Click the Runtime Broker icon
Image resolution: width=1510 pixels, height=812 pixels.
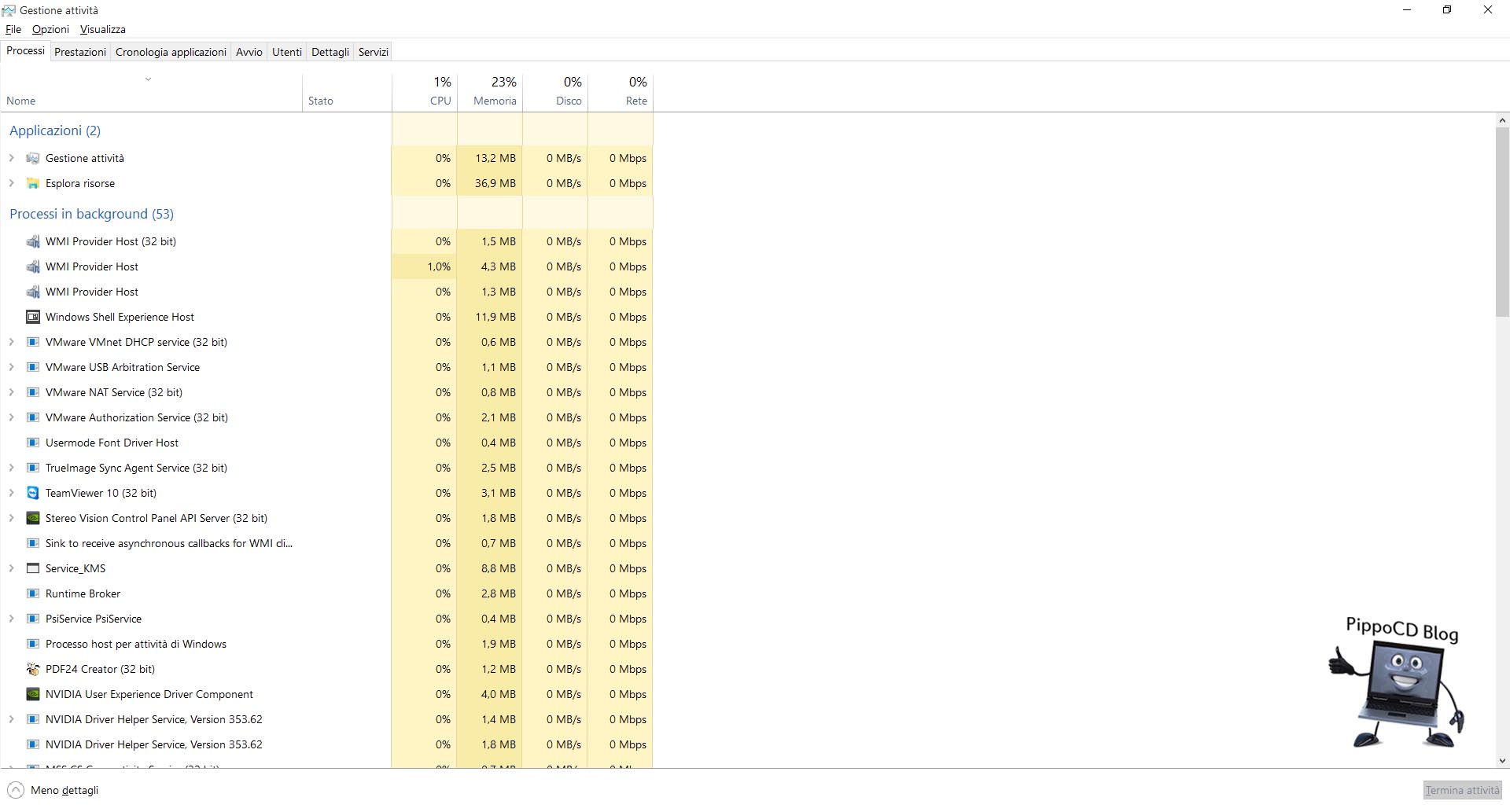(33, 593)
